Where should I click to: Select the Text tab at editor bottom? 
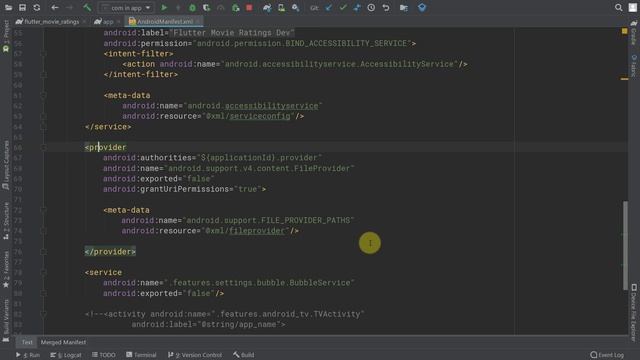[27, 342]
